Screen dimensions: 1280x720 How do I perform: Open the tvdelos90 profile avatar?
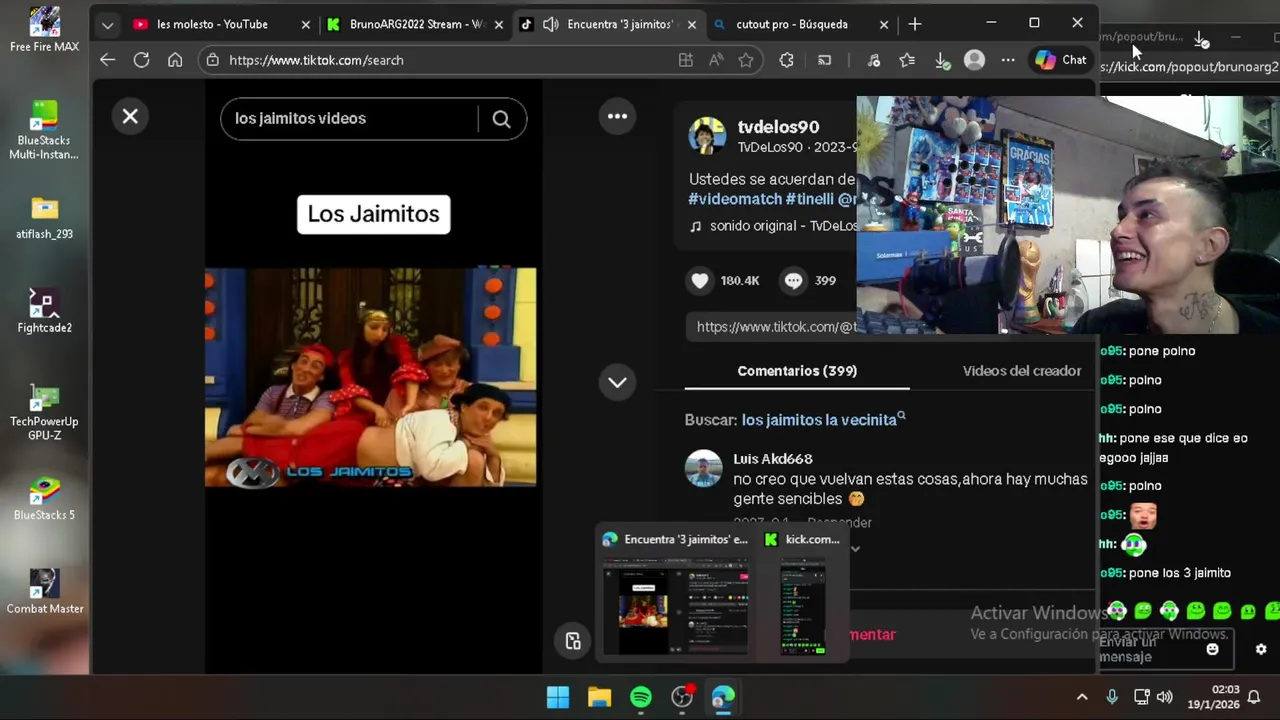[x=707, y=135]
